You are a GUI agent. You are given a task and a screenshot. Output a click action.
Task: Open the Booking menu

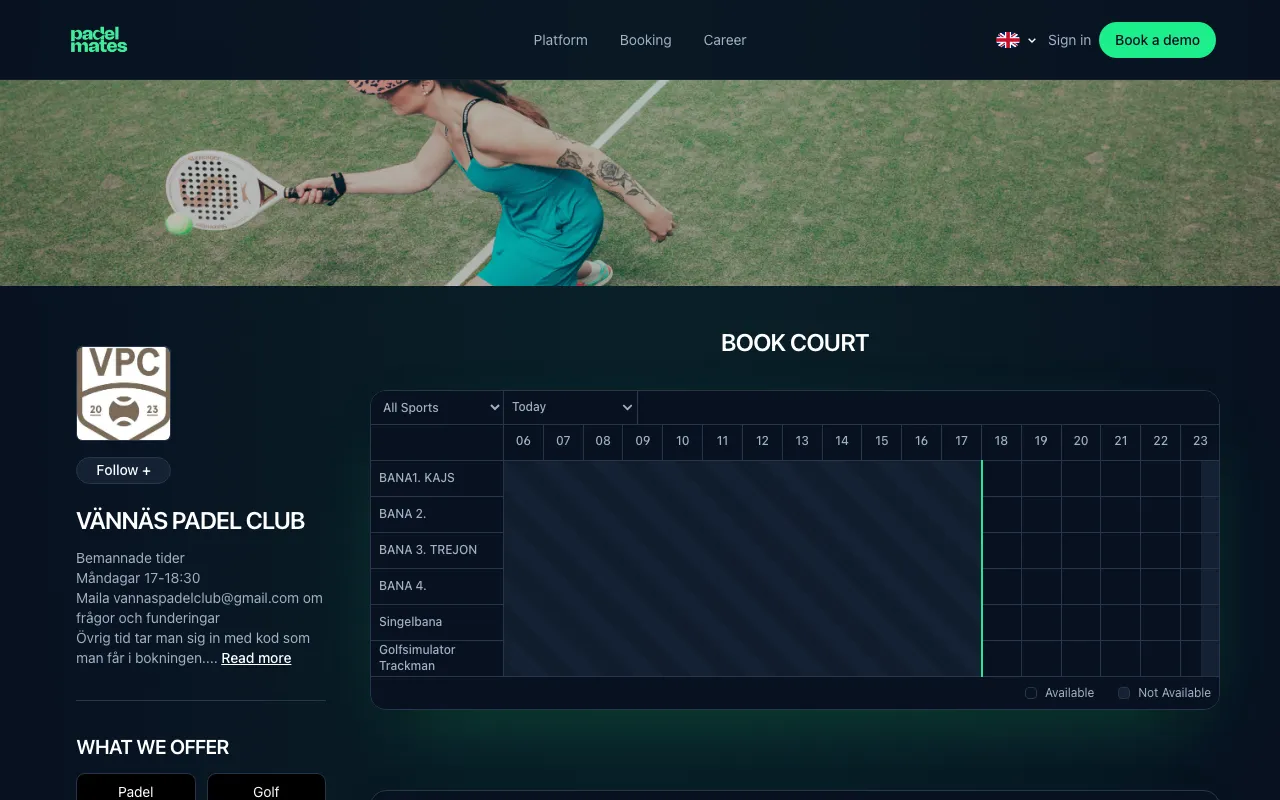(x=645, y=40)
